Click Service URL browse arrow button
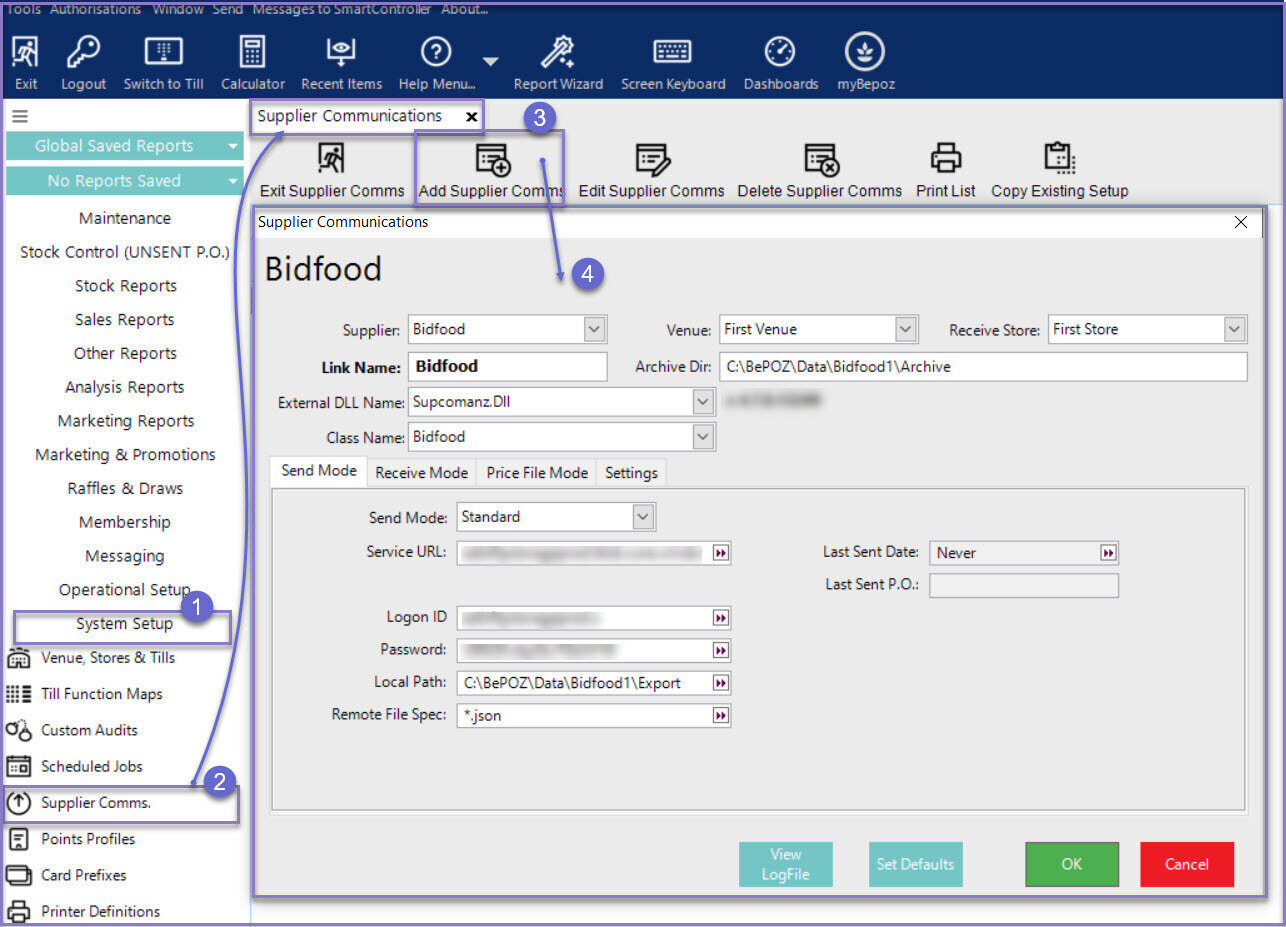 coord(720,552)
